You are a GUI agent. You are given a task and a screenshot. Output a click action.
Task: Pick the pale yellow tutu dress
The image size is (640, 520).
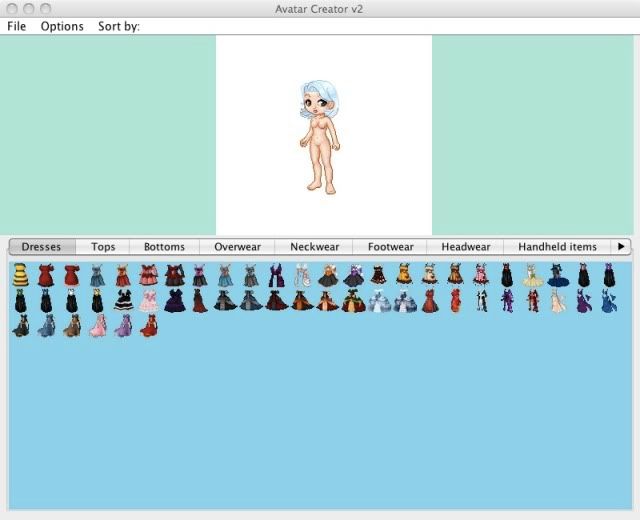(x=532, y=275)
